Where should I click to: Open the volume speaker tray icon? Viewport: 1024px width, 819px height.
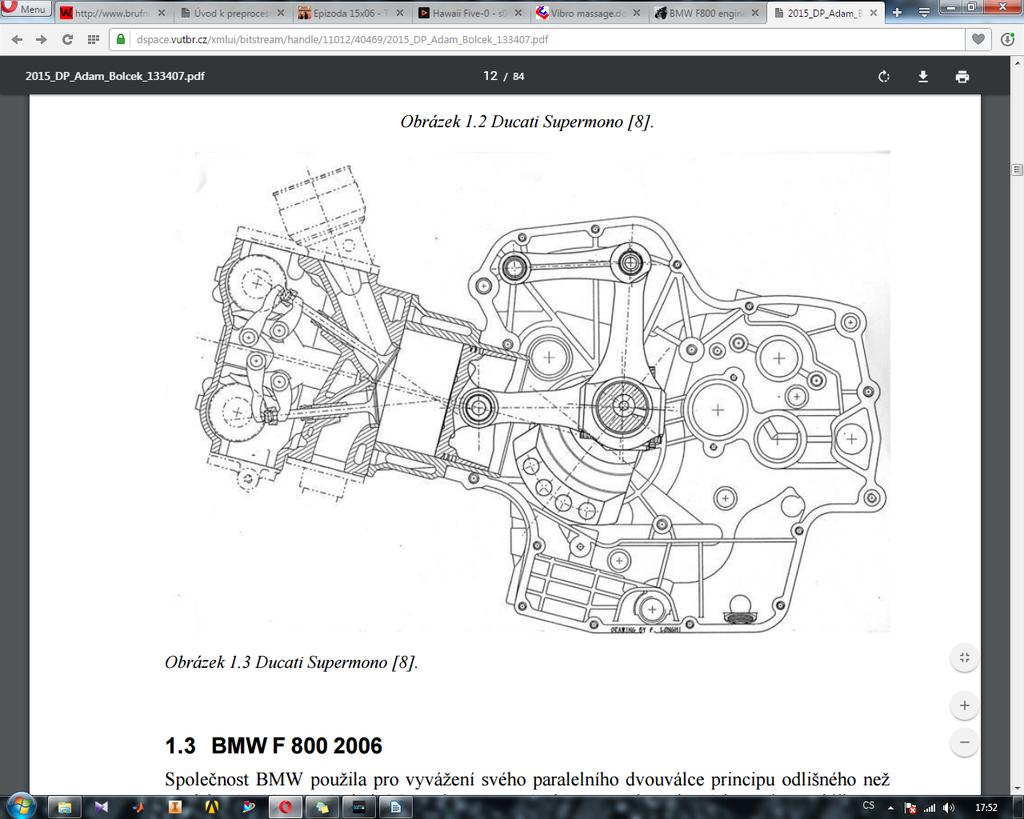tap(949, 808)
